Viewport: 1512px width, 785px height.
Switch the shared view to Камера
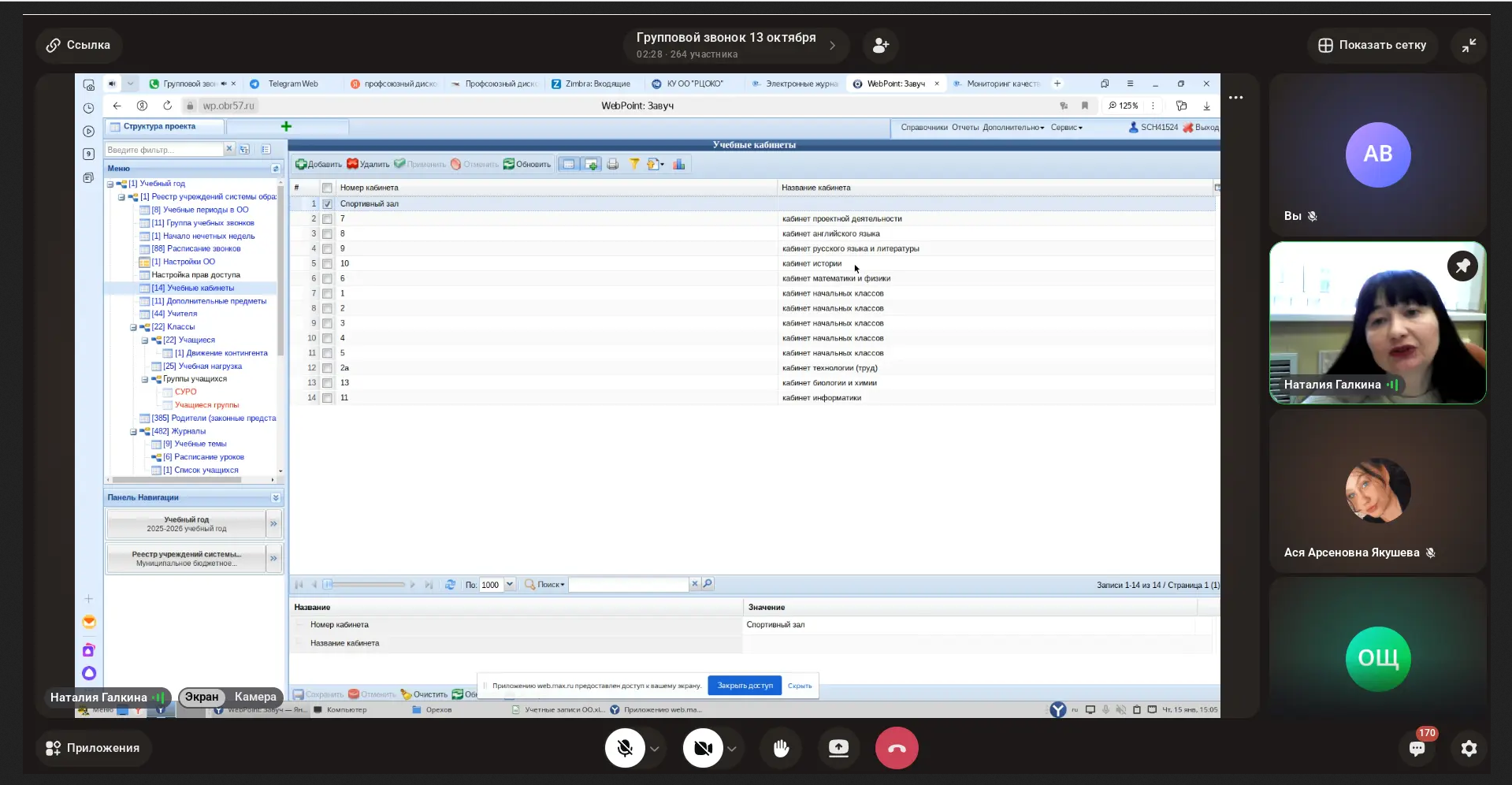pos(255,697)
